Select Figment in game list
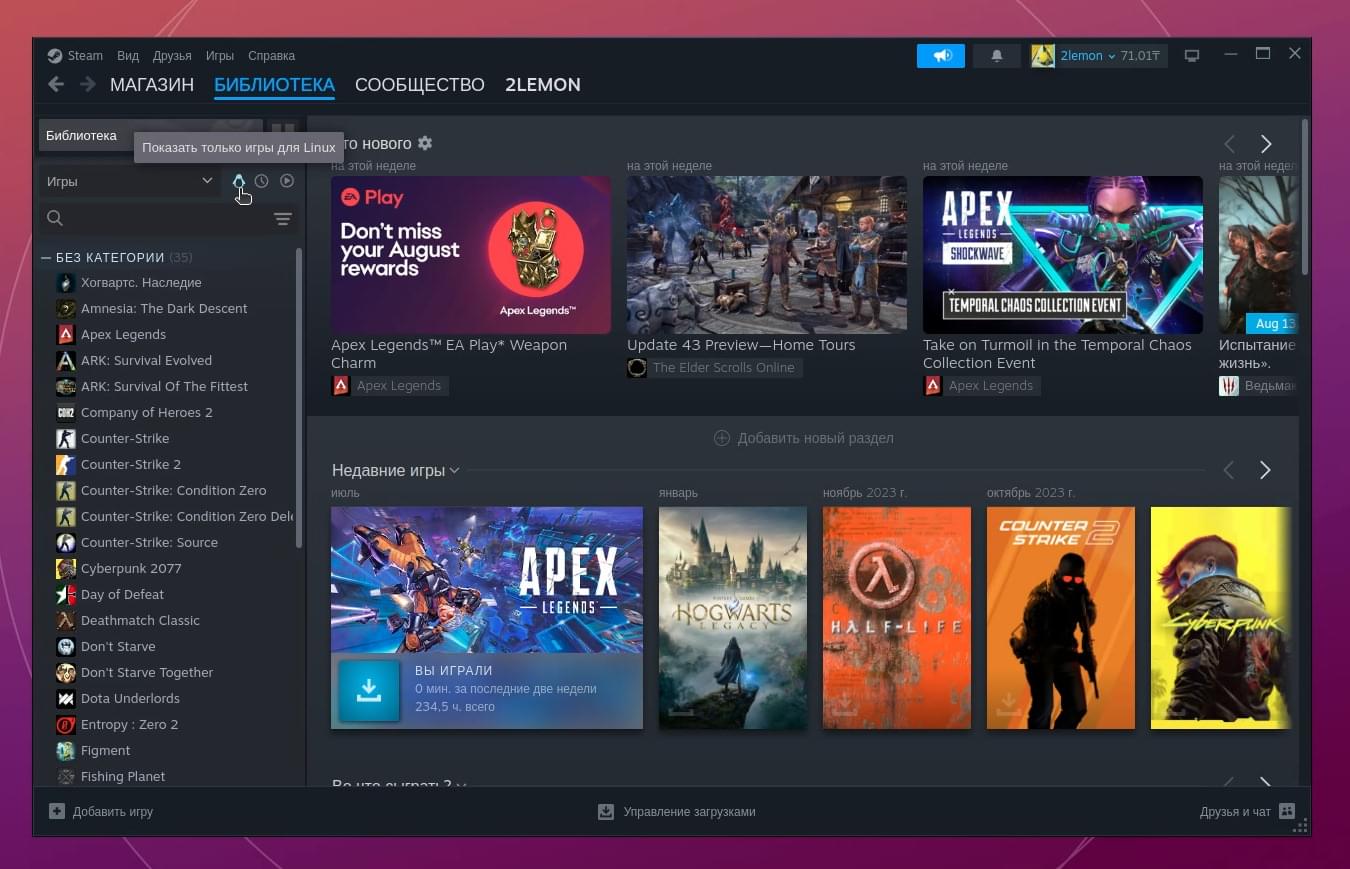This screenshot has width=1350, height=869. [105, 751]
